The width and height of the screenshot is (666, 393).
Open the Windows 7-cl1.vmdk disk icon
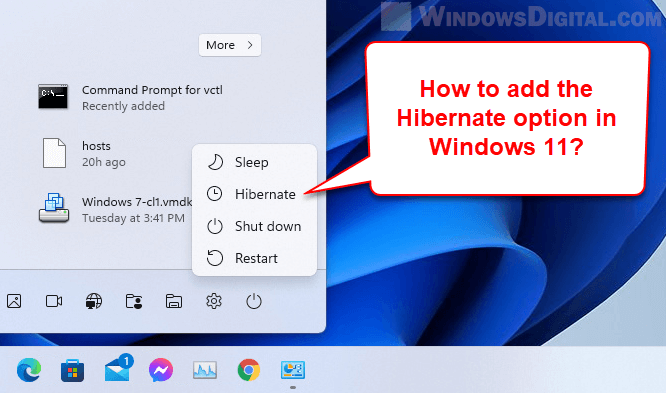pos(54,208)
